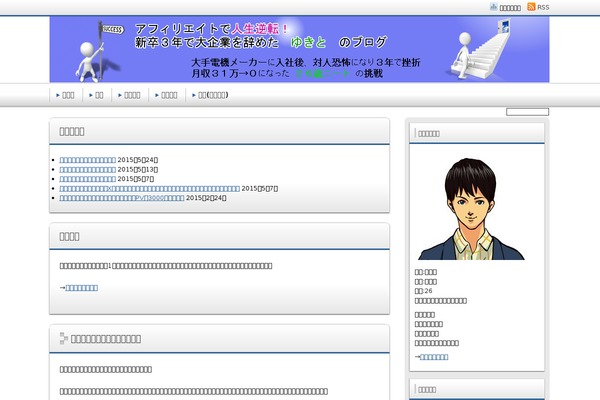
Task: Follow the arrow link in second content box
Action: tap(80, 288)
